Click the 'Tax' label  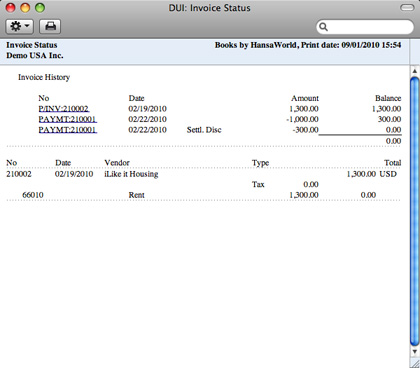pyautogui.click(x=258, y=184)
